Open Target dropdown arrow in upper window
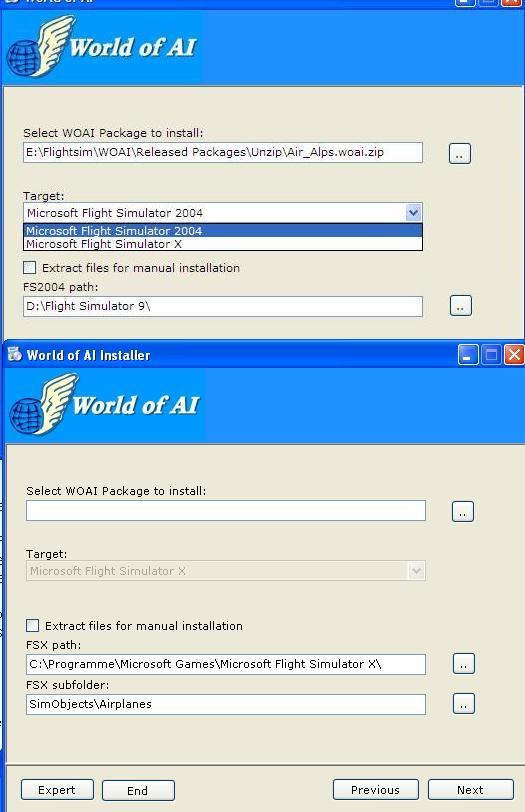525x812 pixels. pos(413,212)
